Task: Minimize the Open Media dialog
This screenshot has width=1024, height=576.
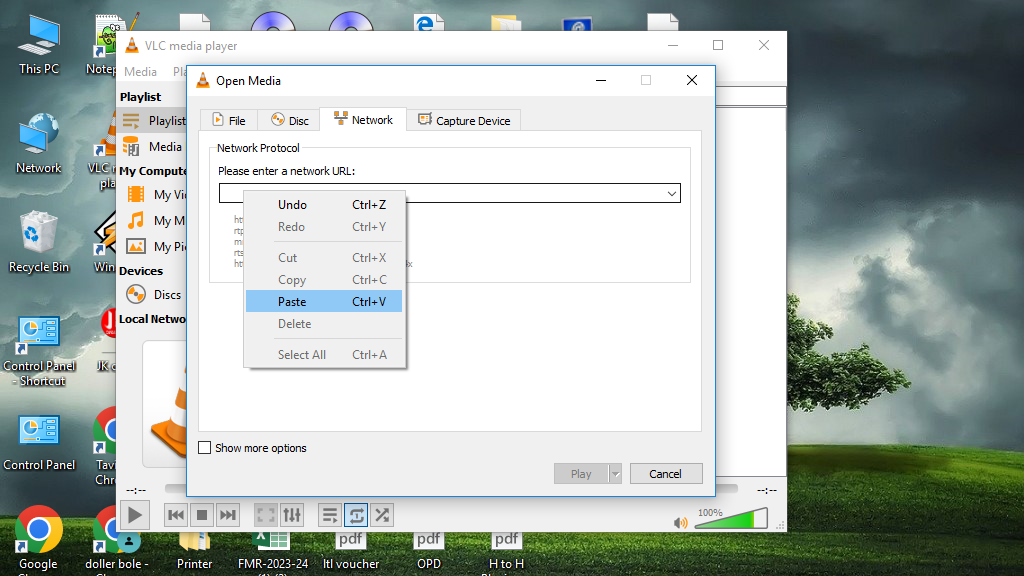Action: pos(601,80)
